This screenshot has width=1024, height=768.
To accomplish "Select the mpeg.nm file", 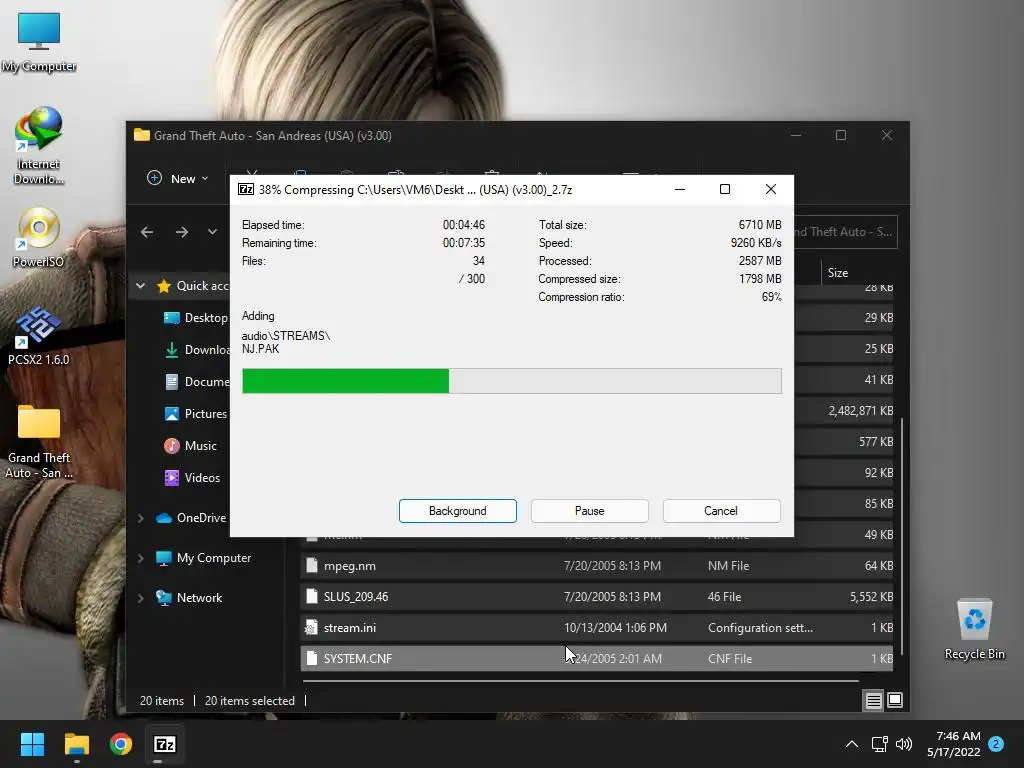I will 596,566.
